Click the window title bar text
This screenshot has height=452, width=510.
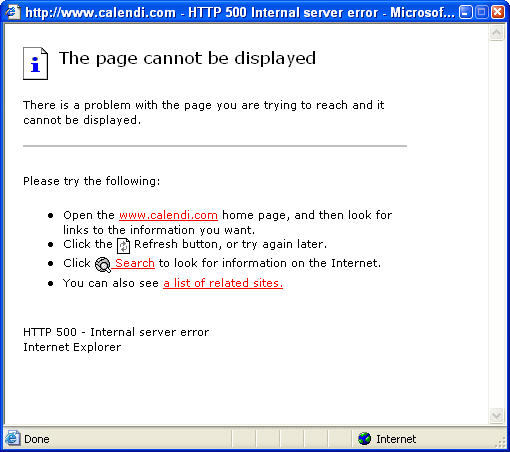240,13
